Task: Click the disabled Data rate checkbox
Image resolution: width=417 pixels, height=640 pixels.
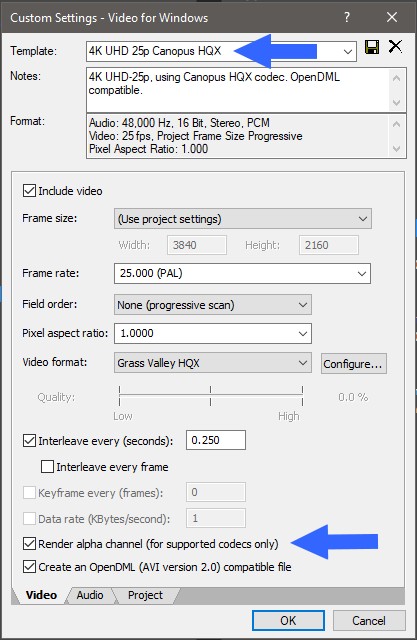Action: click(x=29, y=519)
